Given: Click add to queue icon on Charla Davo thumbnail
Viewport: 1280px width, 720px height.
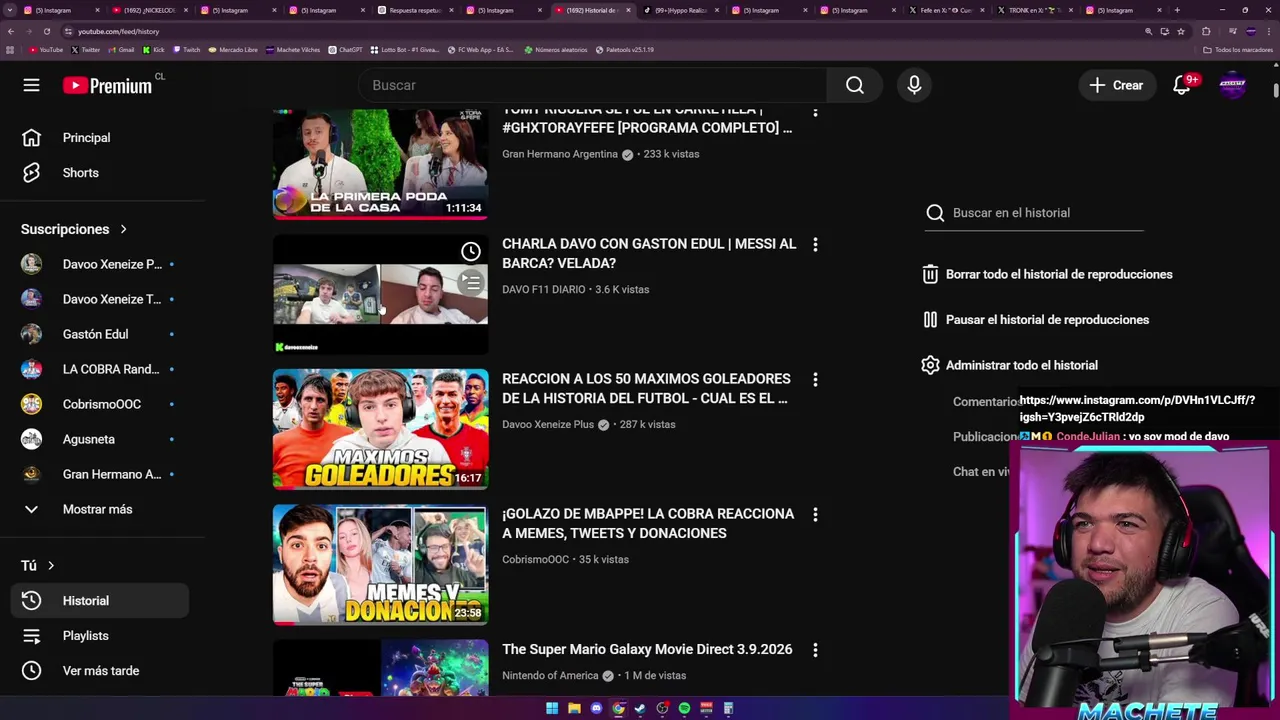Looking at the screenshot, I should [470, 283].
